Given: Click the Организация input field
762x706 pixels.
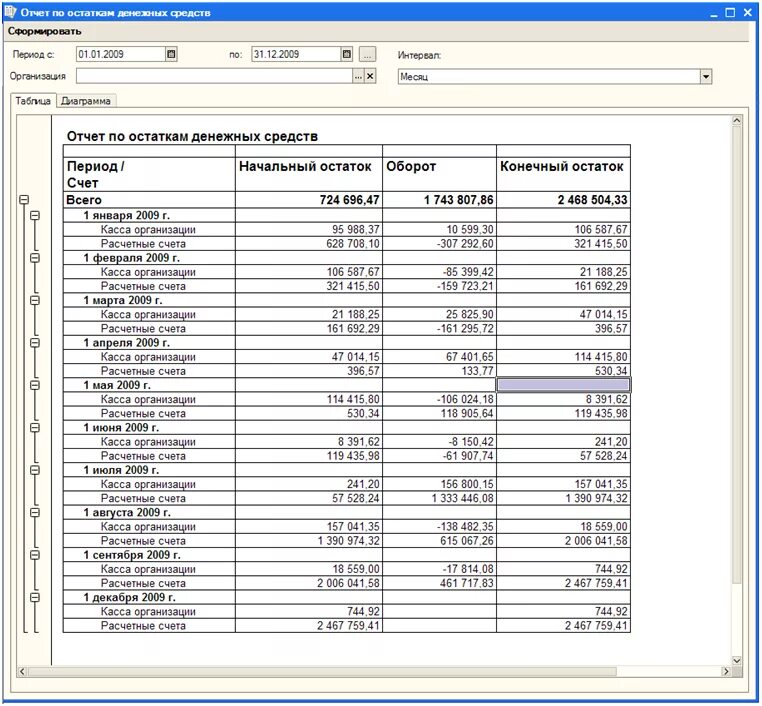Looking at the screenshot, I should pos(214,76).
